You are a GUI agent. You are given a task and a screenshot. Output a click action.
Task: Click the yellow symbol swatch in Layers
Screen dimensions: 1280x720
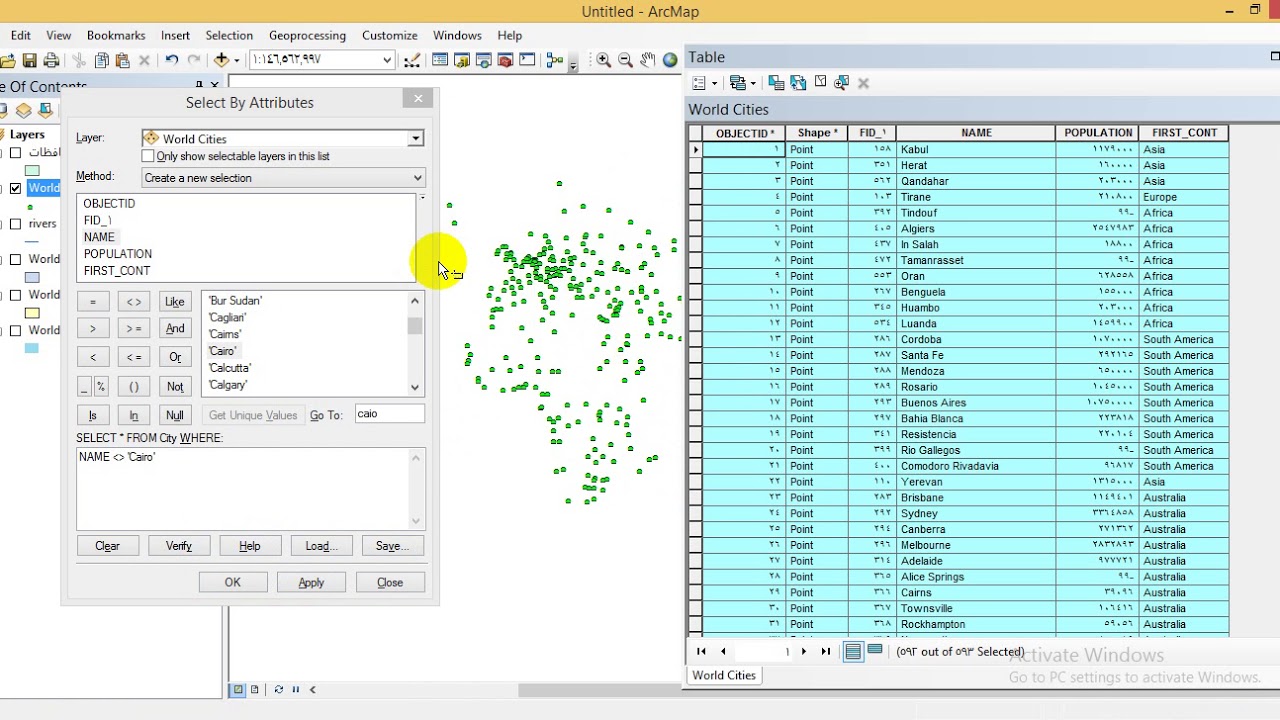coord(32,313)
